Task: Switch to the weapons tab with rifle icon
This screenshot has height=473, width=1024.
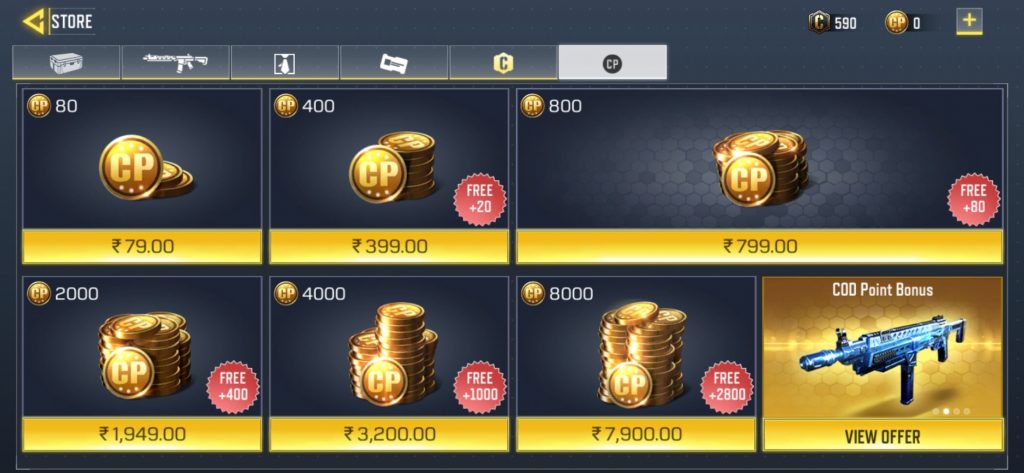Action: coord(175,63)
